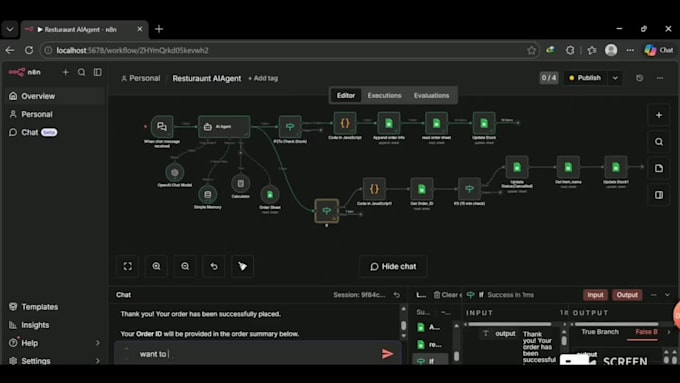Open the Simple Memory node

[208, 194]
